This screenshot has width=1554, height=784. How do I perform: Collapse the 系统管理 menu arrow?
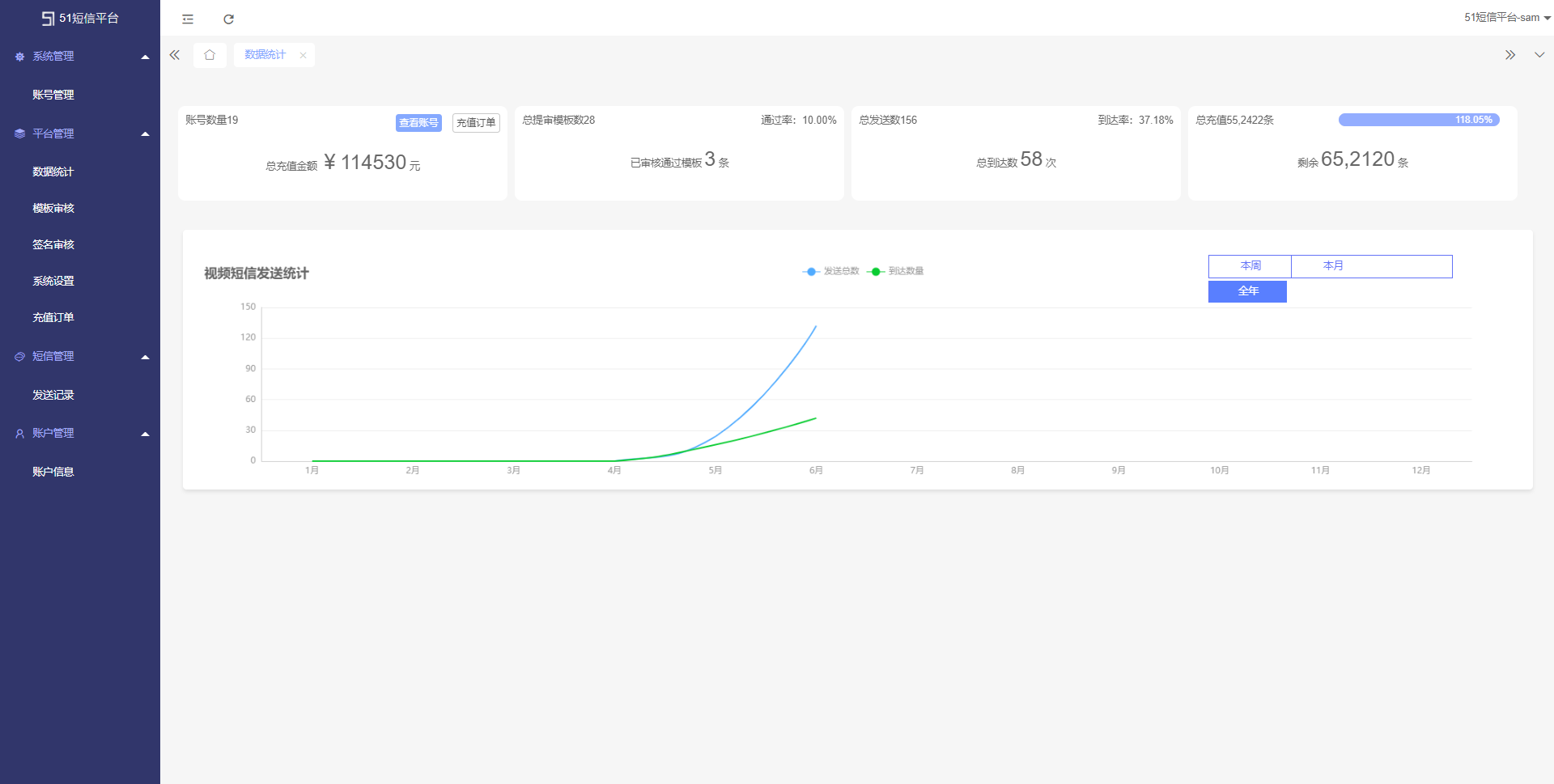pos(146,57)
